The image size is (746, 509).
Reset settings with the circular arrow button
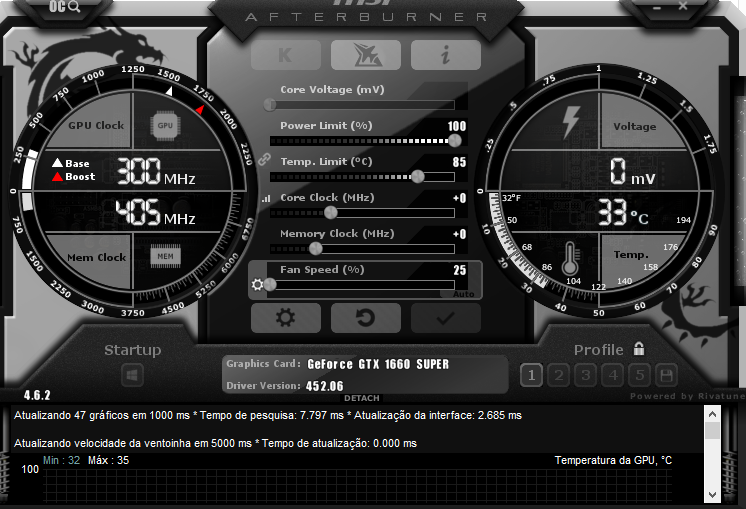[x=366, y=318]
